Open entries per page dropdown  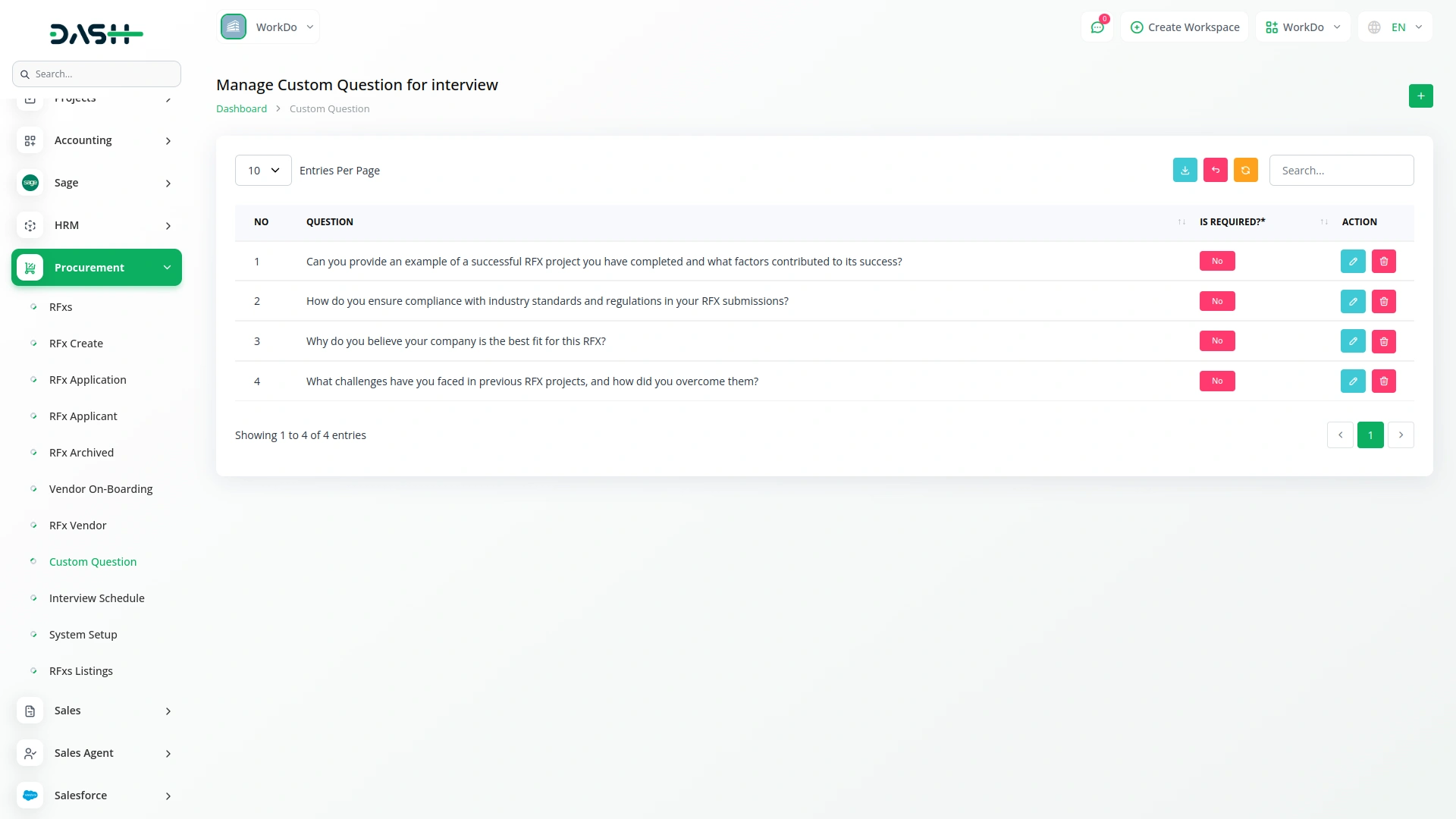263,171
